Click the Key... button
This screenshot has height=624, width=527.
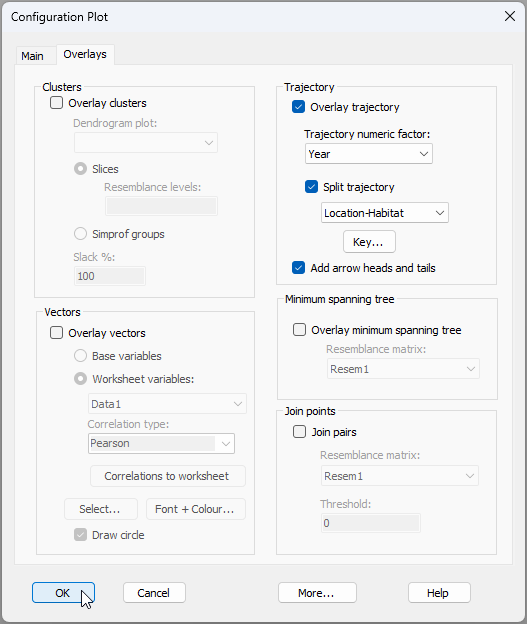pos(369,242)
